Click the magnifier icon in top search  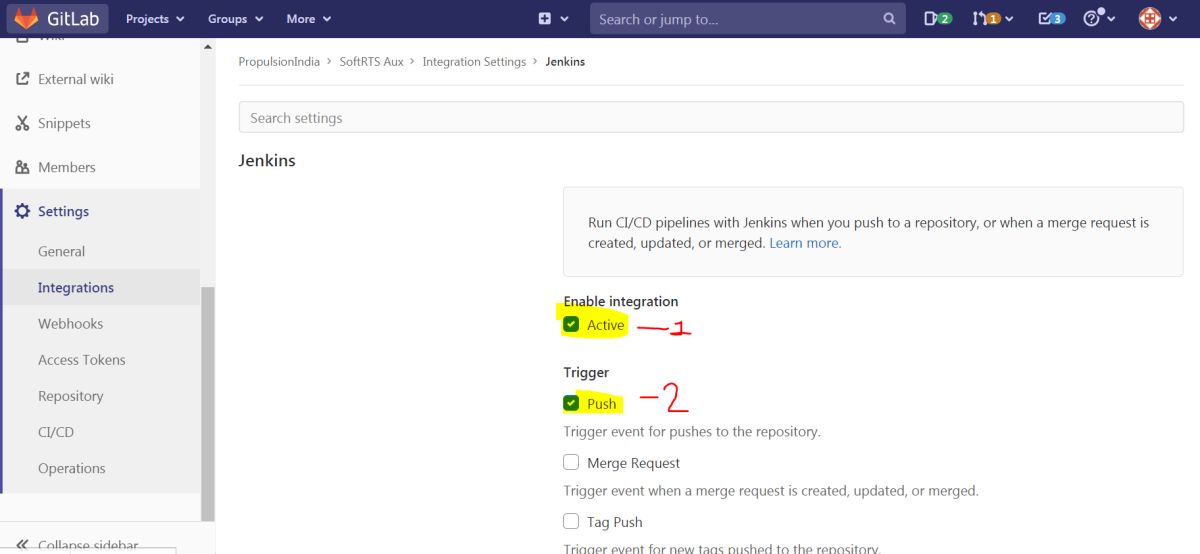click(889, 19)
